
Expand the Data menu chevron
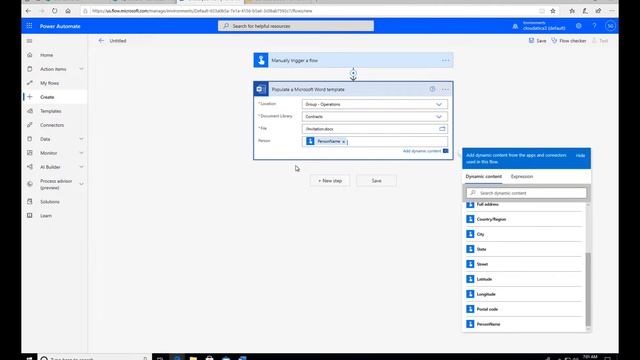(x=81, y=139)
